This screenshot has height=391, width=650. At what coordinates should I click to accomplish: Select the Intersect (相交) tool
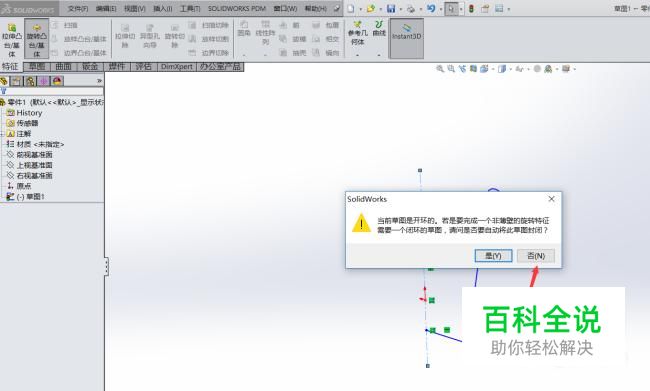click(326, 39)
